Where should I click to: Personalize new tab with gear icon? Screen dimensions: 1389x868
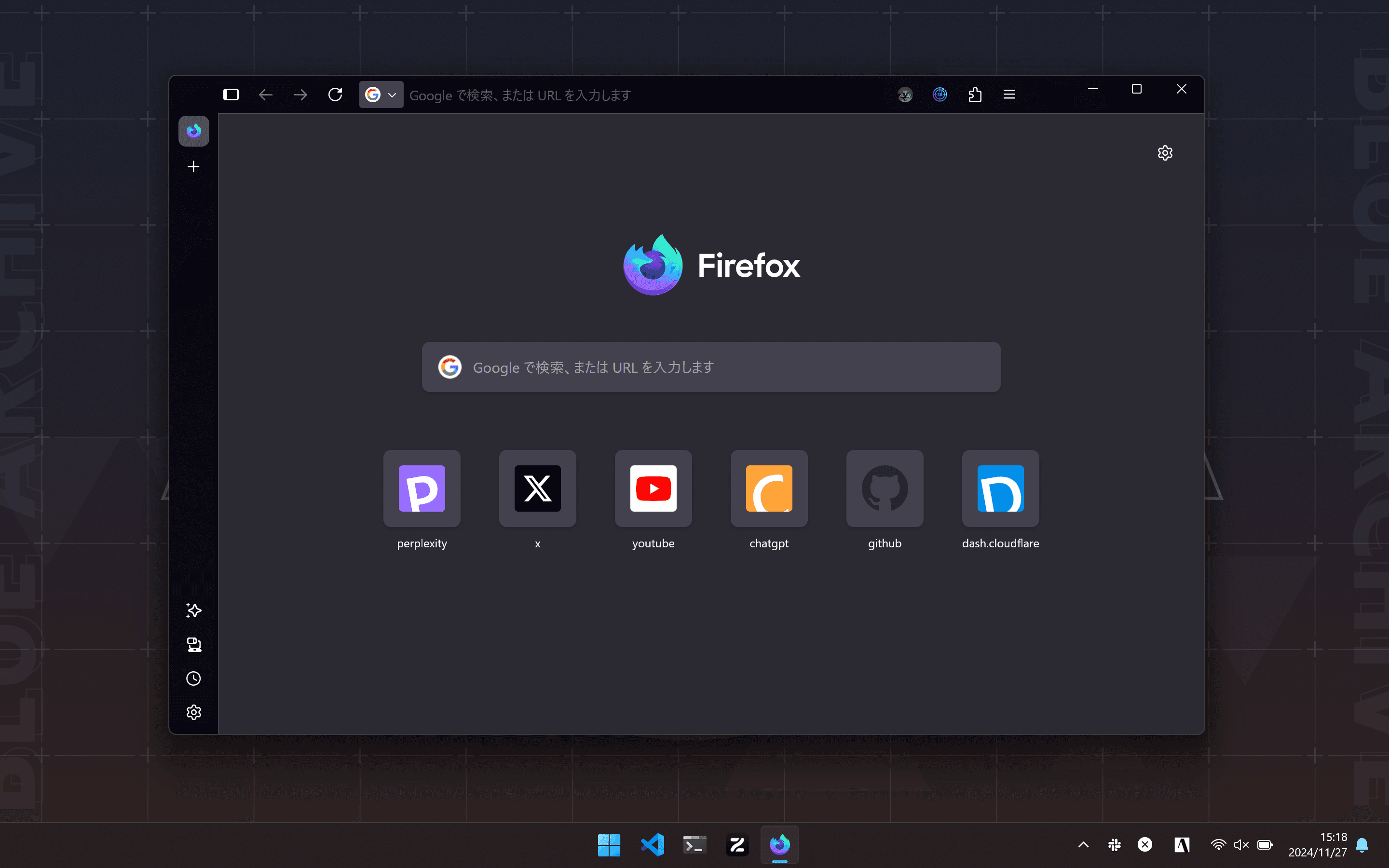1165,153
